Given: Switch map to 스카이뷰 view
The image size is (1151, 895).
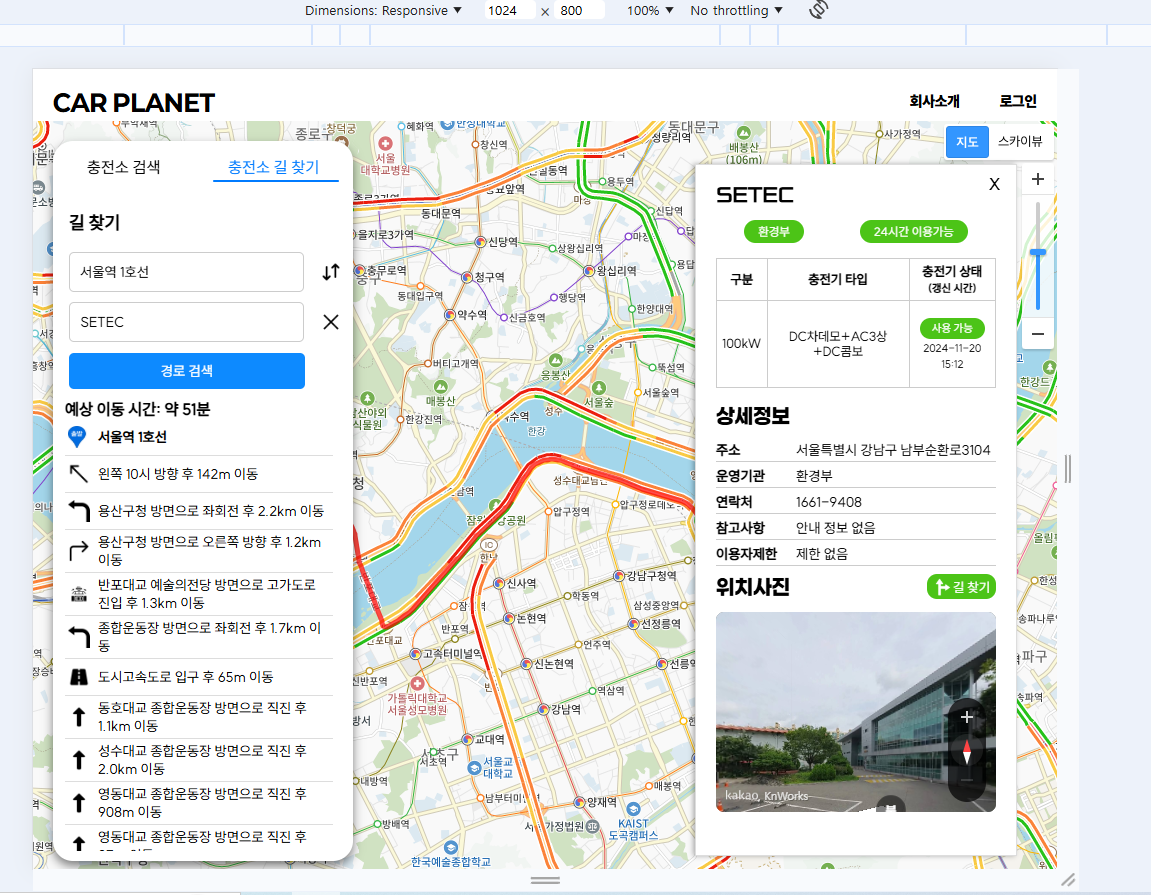Looking at the screenshot, I should coord(1020,142).
